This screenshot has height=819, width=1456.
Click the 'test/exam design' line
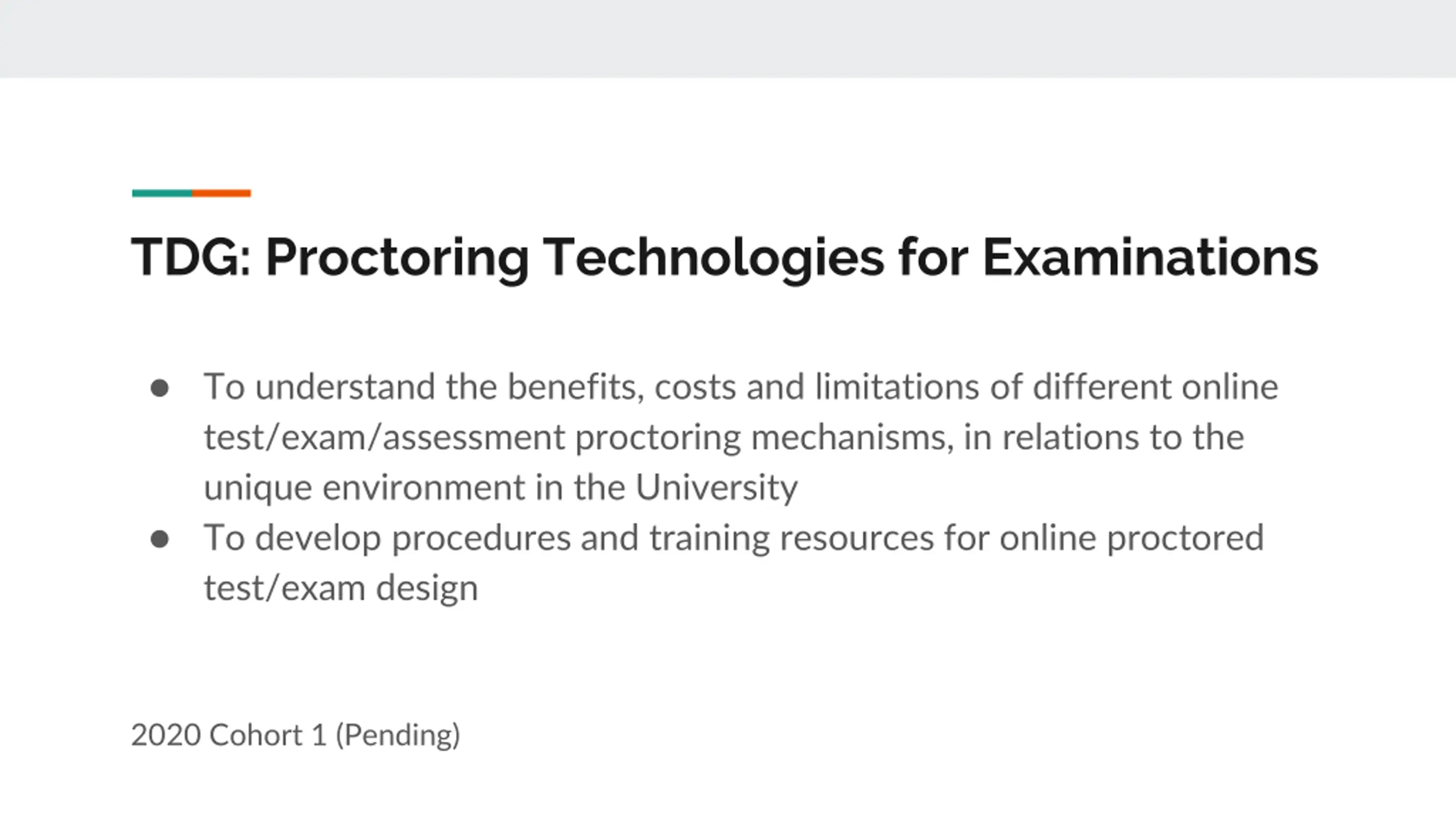pos(341,588)
